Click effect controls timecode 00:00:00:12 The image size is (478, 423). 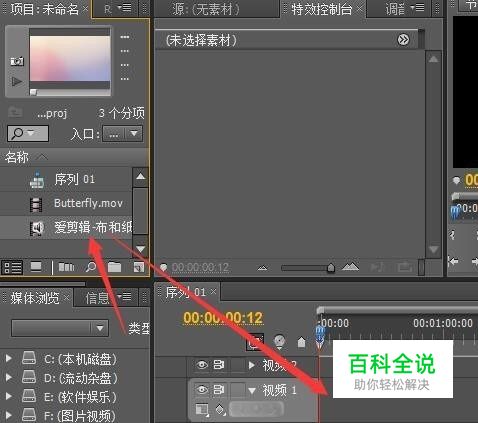click(x=200, y=267)
